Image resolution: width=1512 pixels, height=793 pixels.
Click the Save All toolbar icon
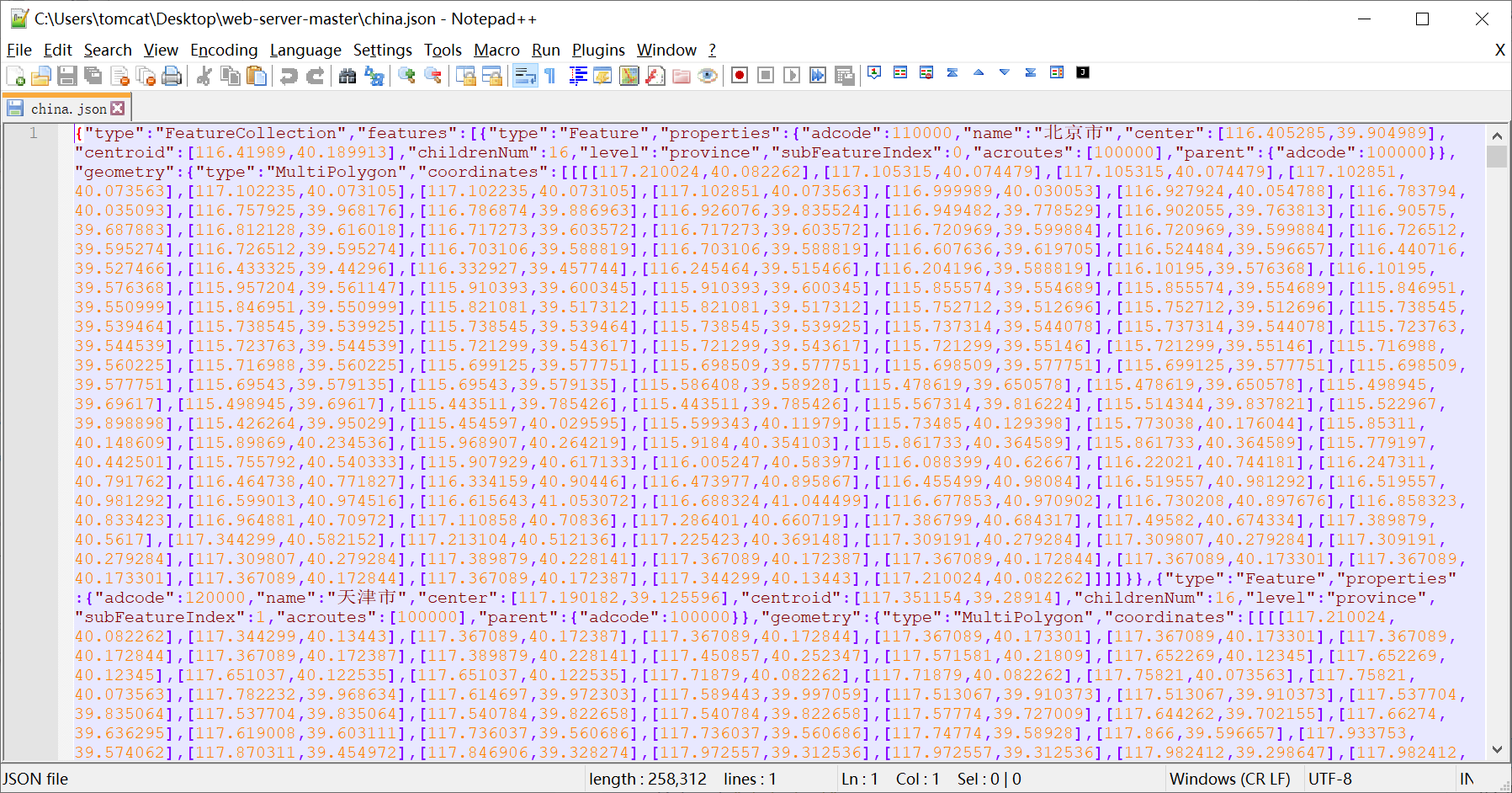(93, 77)
